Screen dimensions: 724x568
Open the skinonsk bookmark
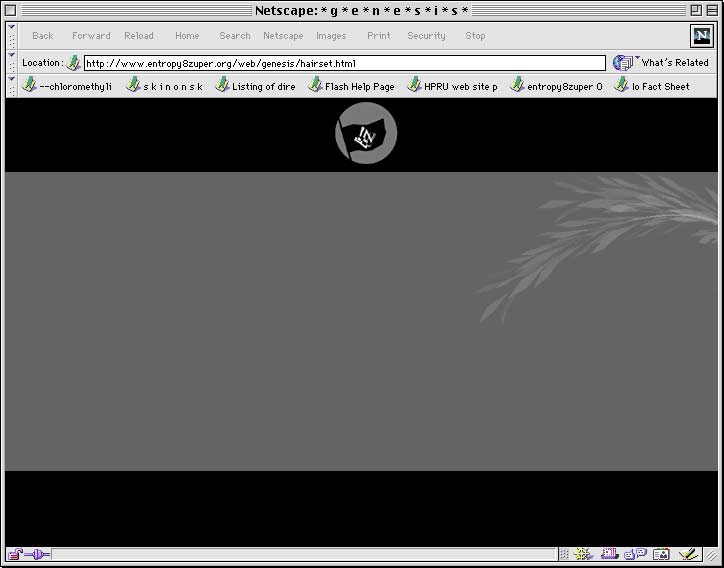click(x=165, y=87)
